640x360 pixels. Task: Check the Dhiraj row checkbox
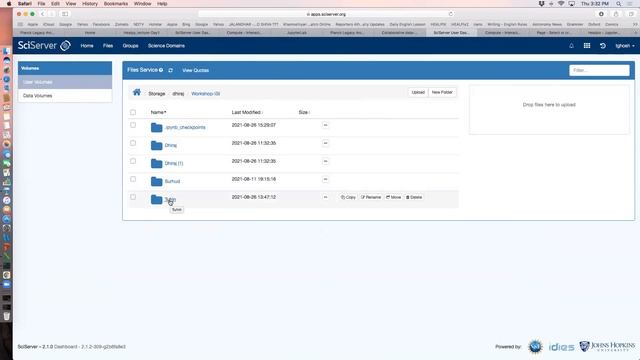click(x=133, y=143)
